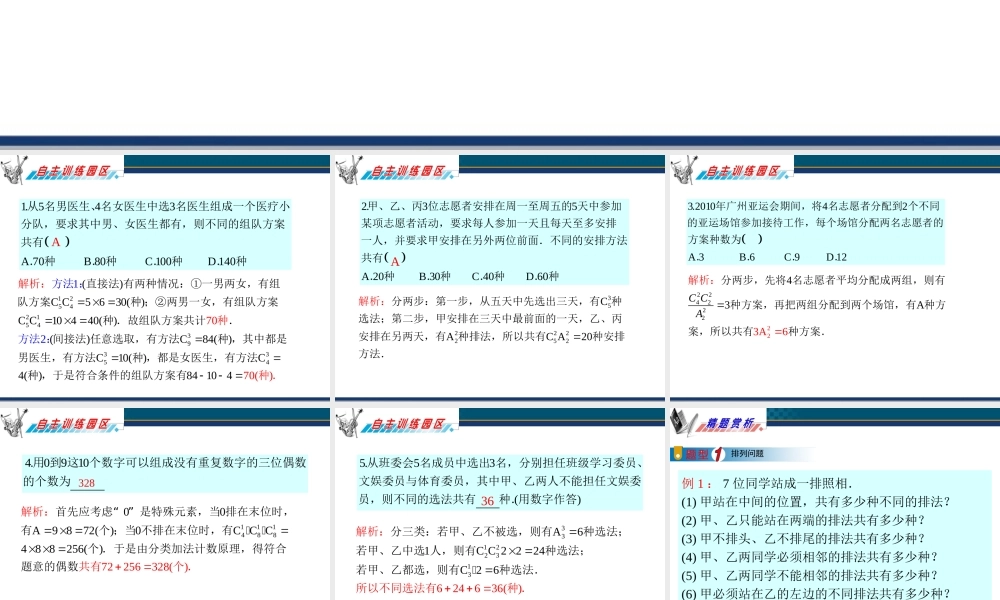This screenshot has width=1000, height=600.
Task: Click option B.30种
Action: tap(434, 276)
